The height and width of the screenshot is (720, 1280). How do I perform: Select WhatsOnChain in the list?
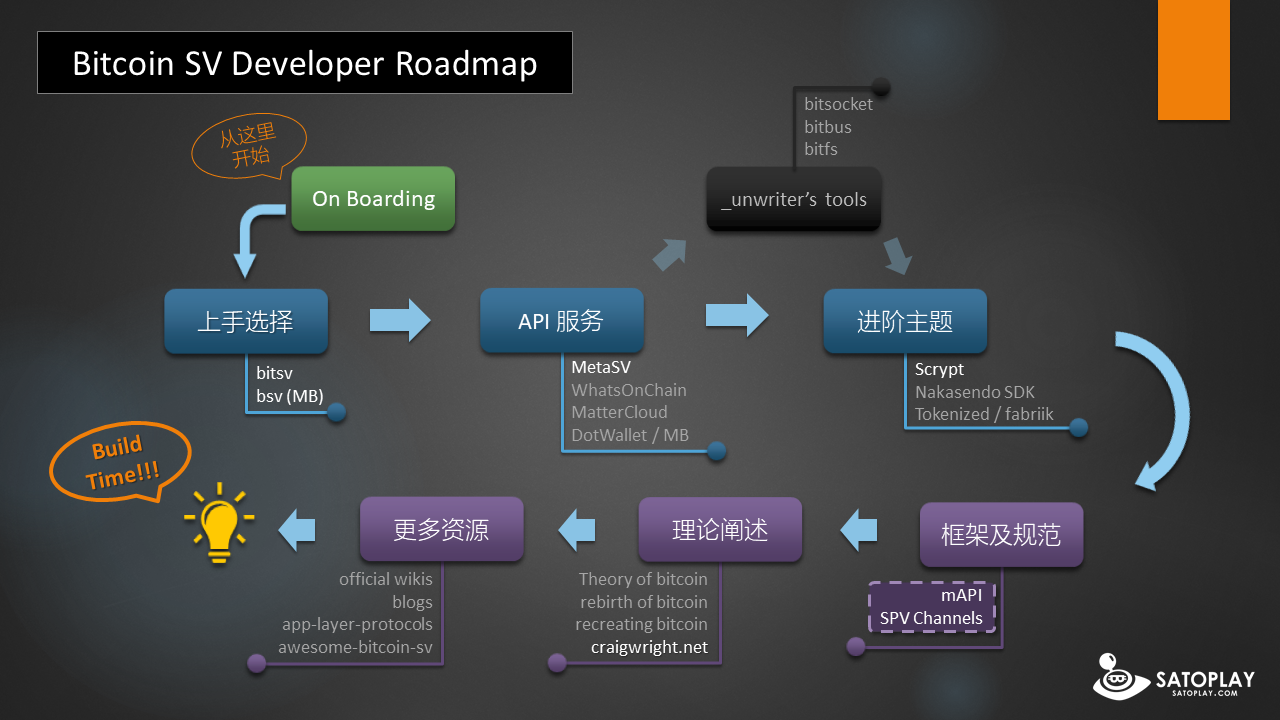click(629, 390)
